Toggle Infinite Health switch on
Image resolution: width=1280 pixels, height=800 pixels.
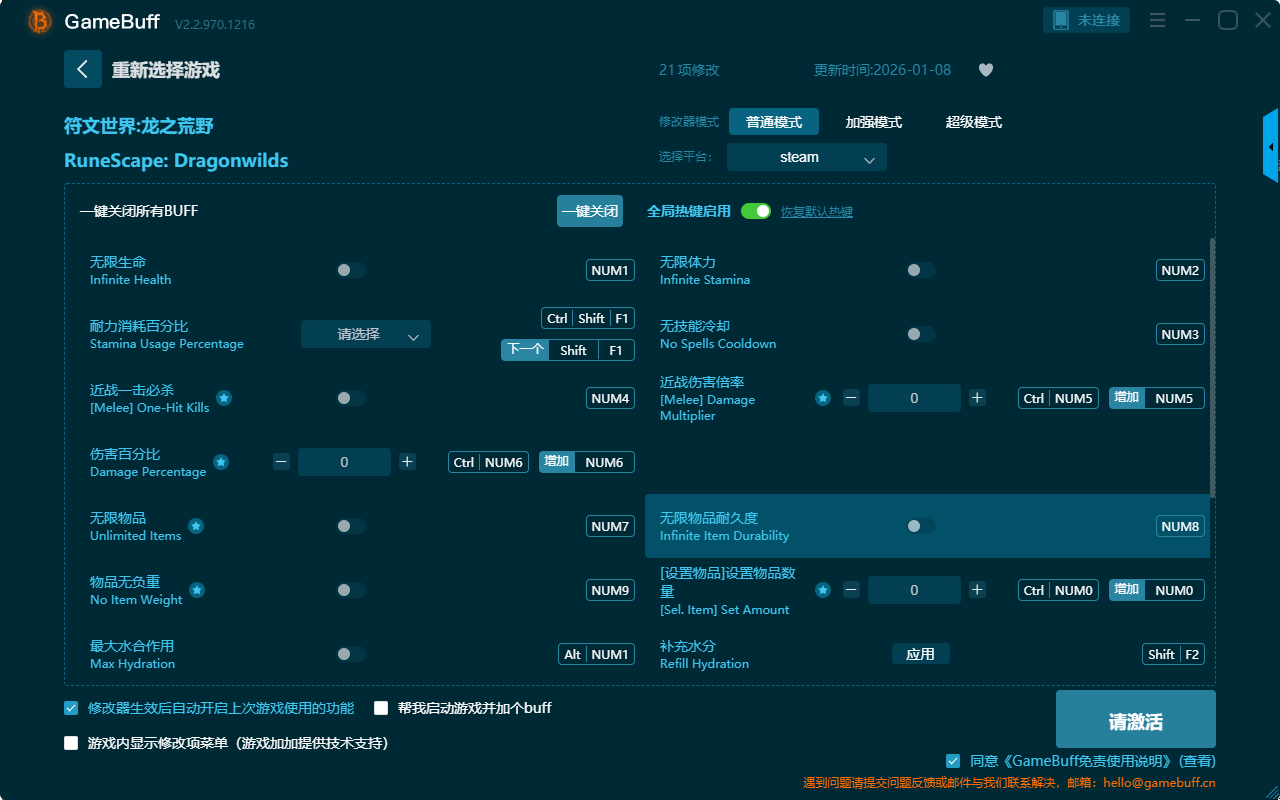(351, 270)
